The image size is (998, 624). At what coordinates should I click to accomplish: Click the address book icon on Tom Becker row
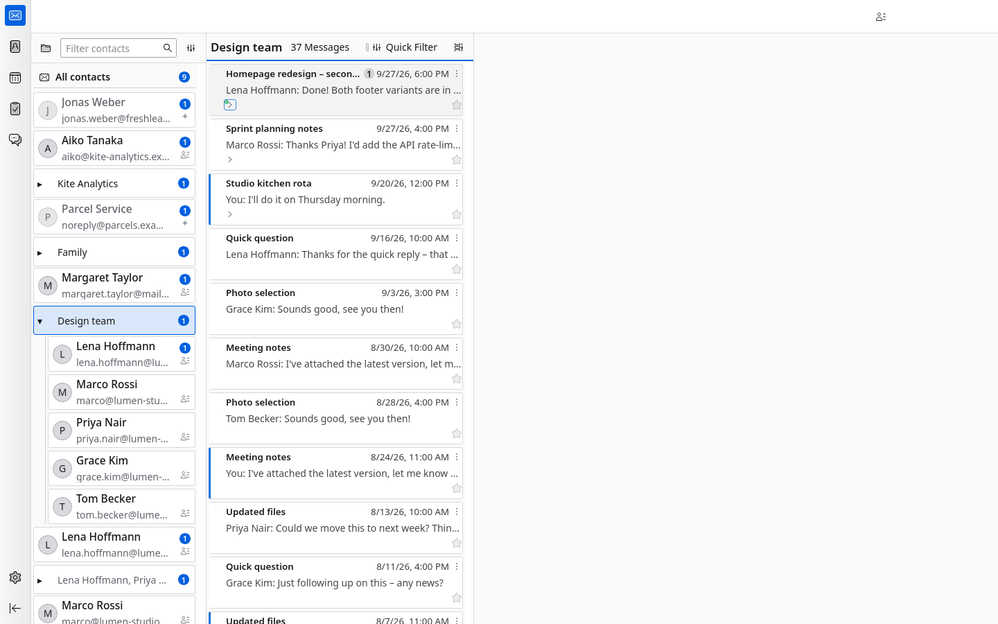point(185,513)
